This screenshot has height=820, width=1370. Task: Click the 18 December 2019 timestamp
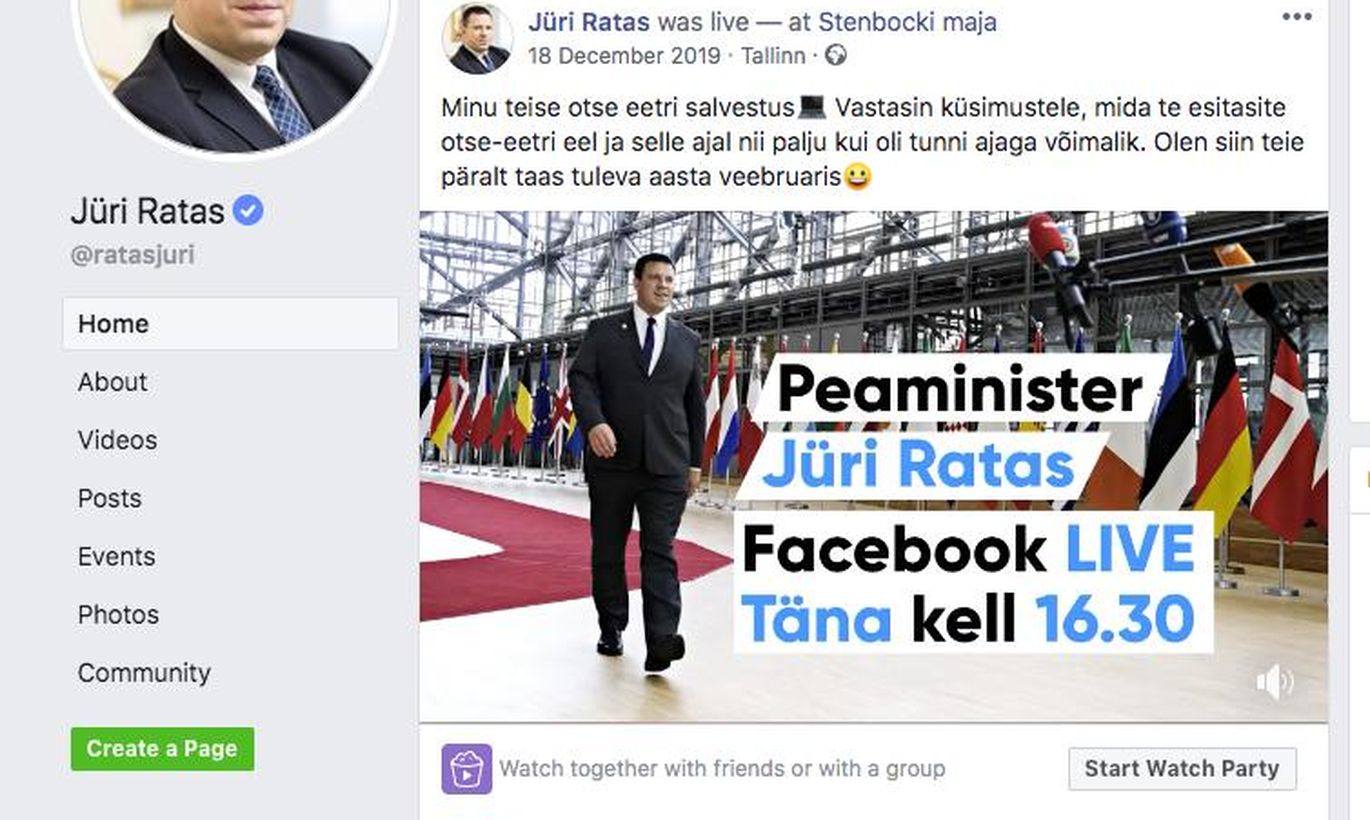coord(624,56)
